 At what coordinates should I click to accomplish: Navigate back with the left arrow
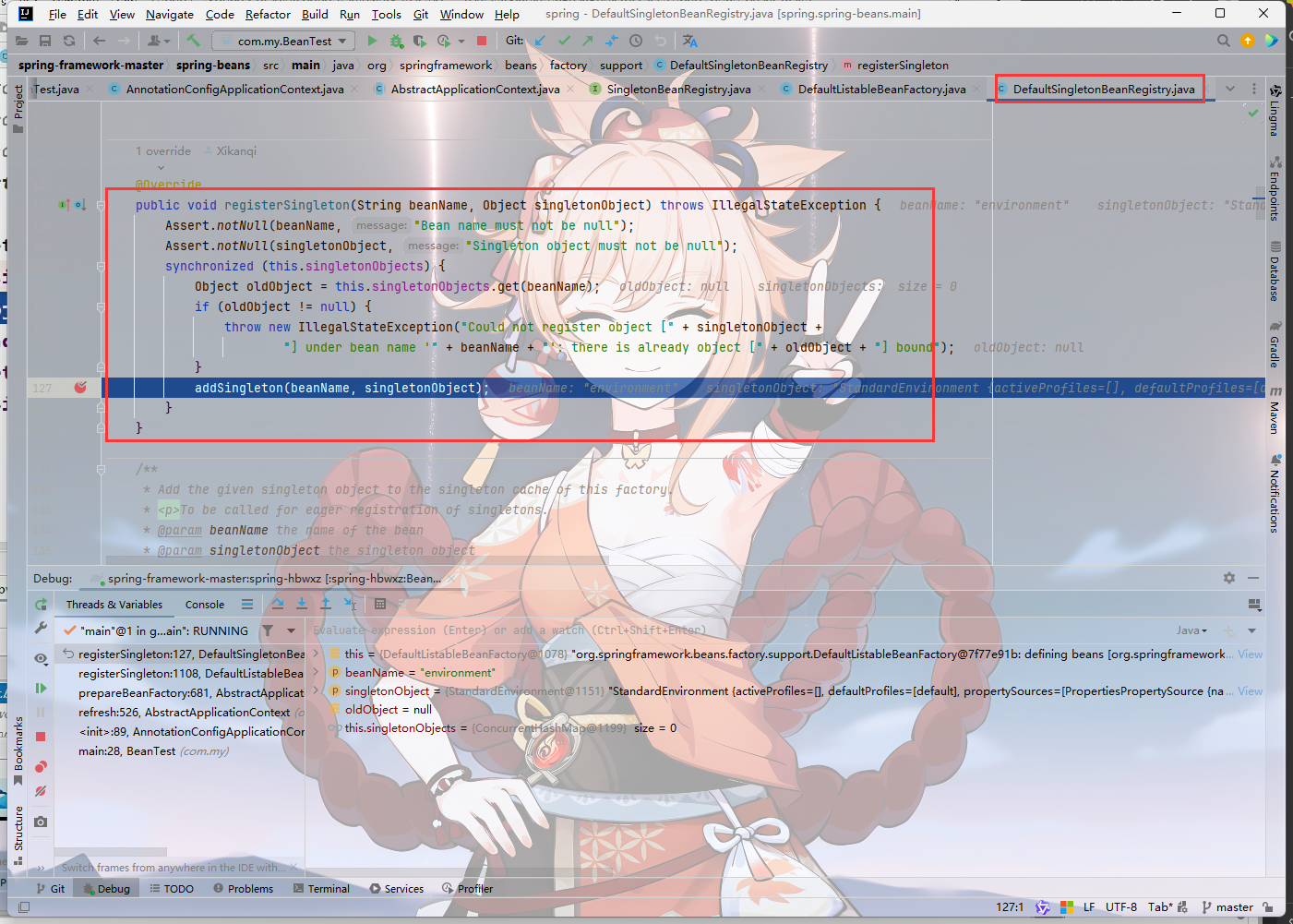(99, 41)
